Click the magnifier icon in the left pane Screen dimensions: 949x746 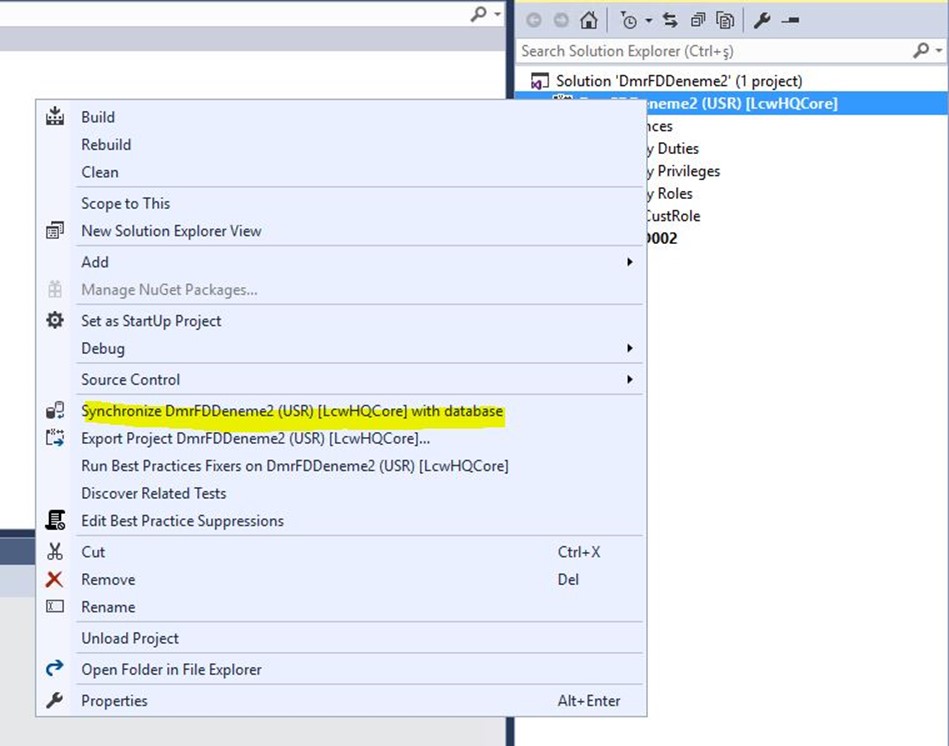[478, 13]
